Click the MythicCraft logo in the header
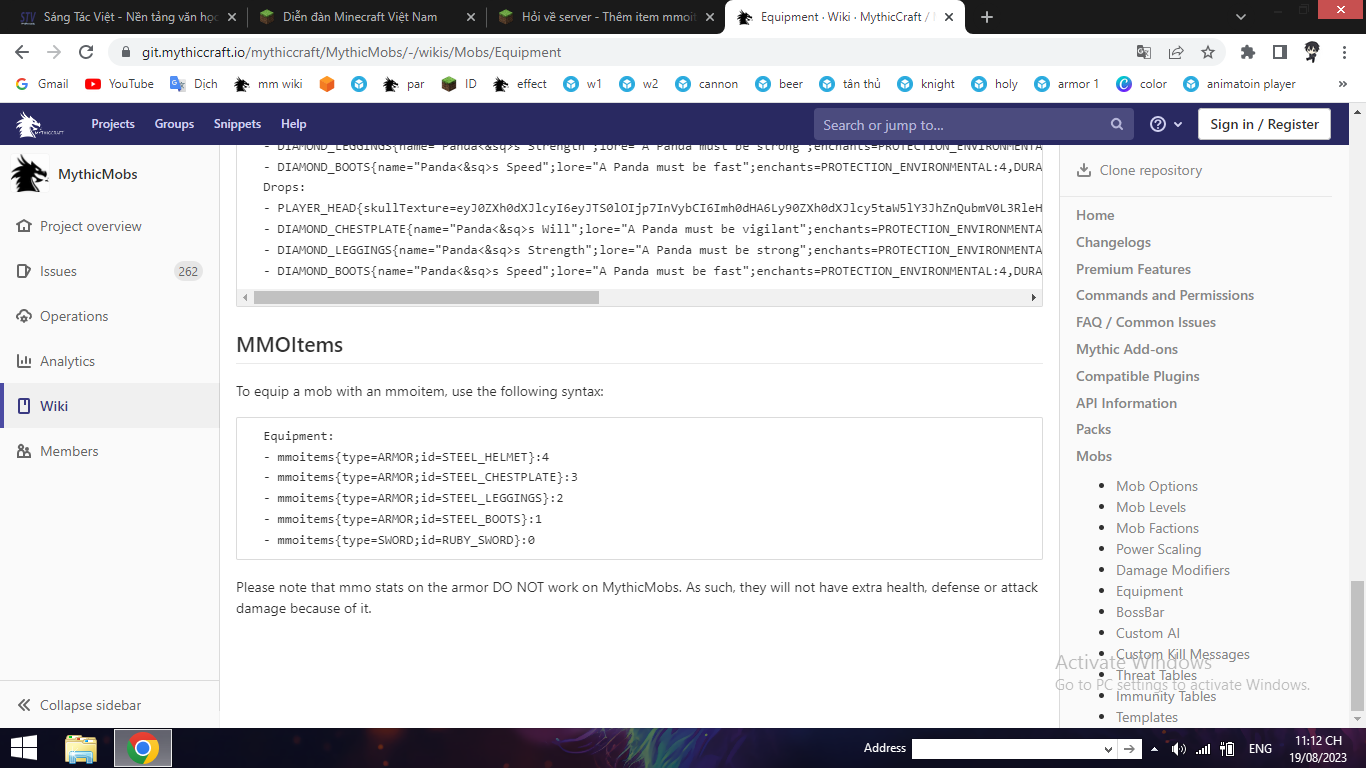Screen dimensions: 1366x768 [40, 124]
